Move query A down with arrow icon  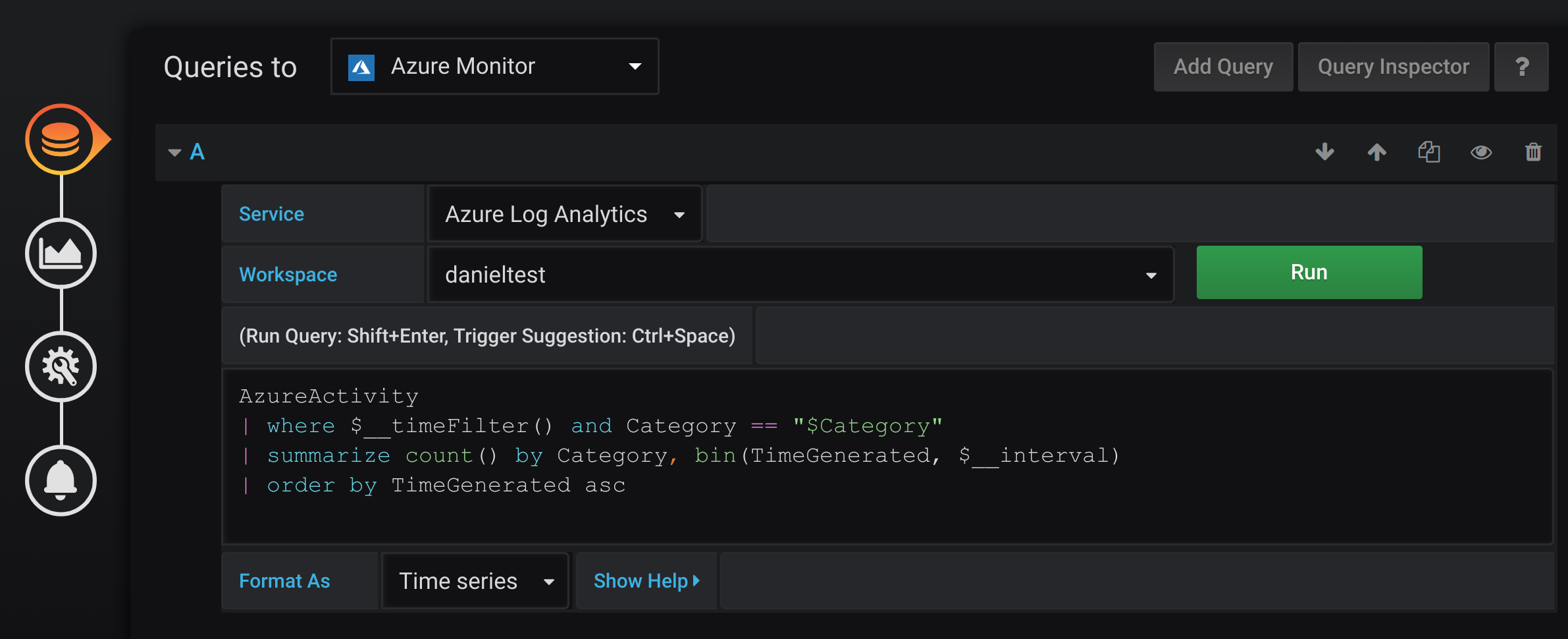pos(1324,152)
